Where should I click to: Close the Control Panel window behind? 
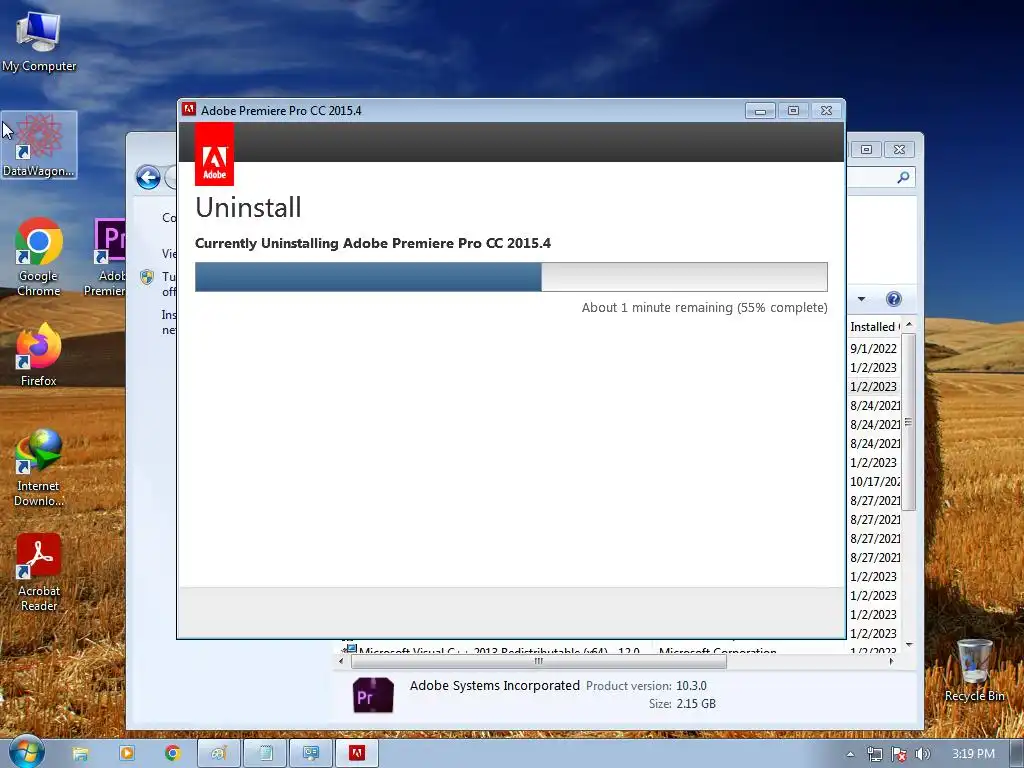[x=899, y=150]
